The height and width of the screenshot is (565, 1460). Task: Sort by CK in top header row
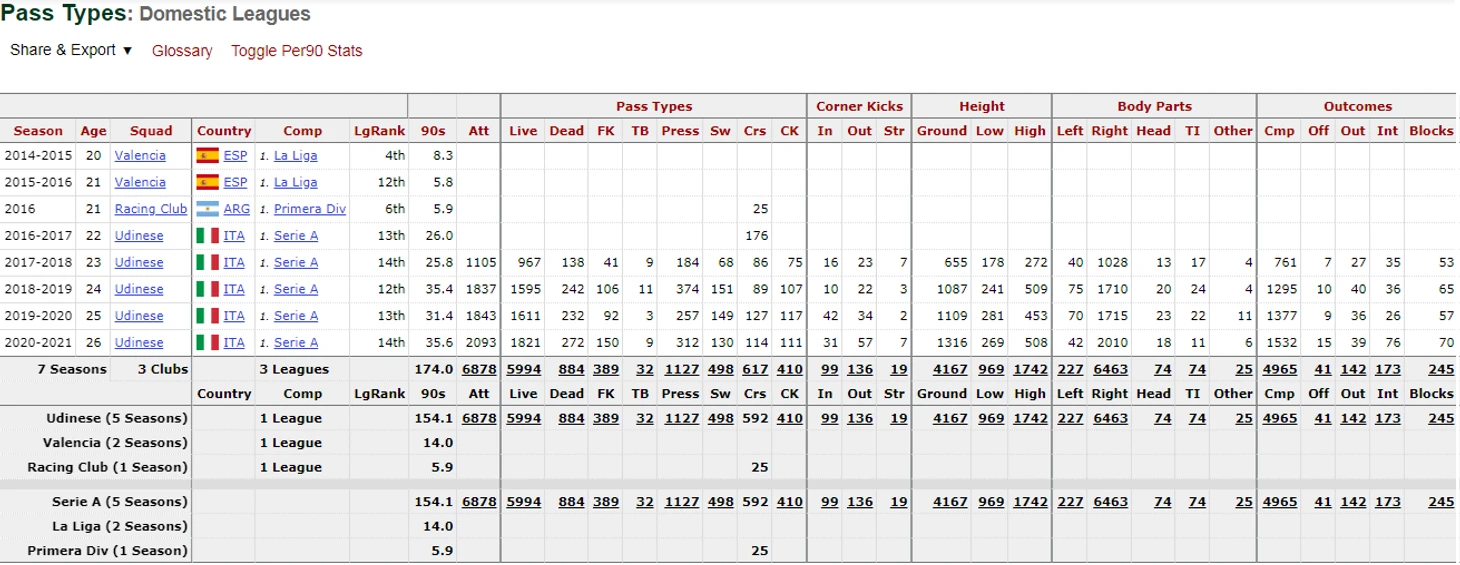point(790,131)
